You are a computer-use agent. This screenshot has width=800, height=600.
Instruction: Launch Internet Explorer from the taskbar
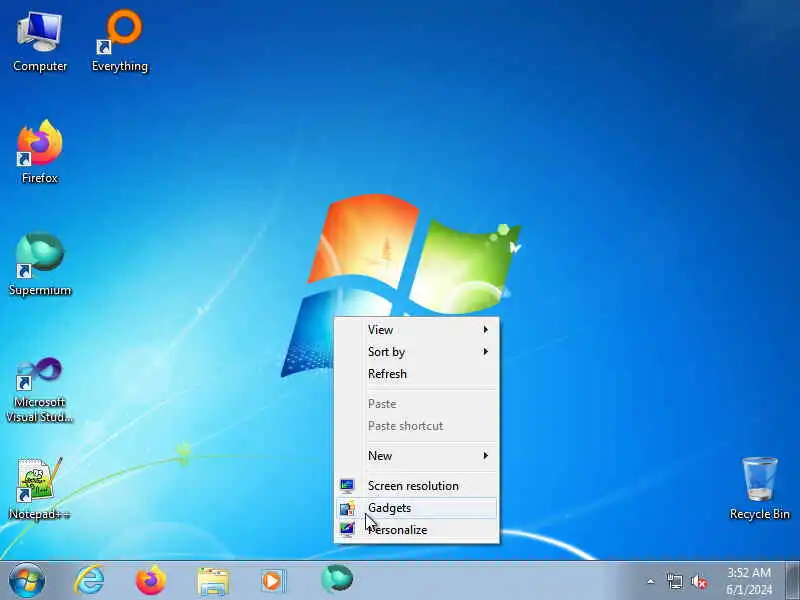[89, 581]
